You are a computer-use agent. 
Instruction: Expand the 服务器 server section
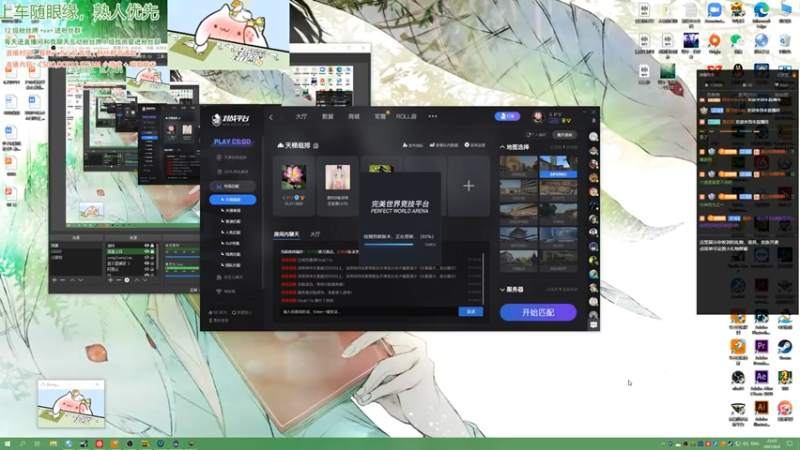pos(502,289)
